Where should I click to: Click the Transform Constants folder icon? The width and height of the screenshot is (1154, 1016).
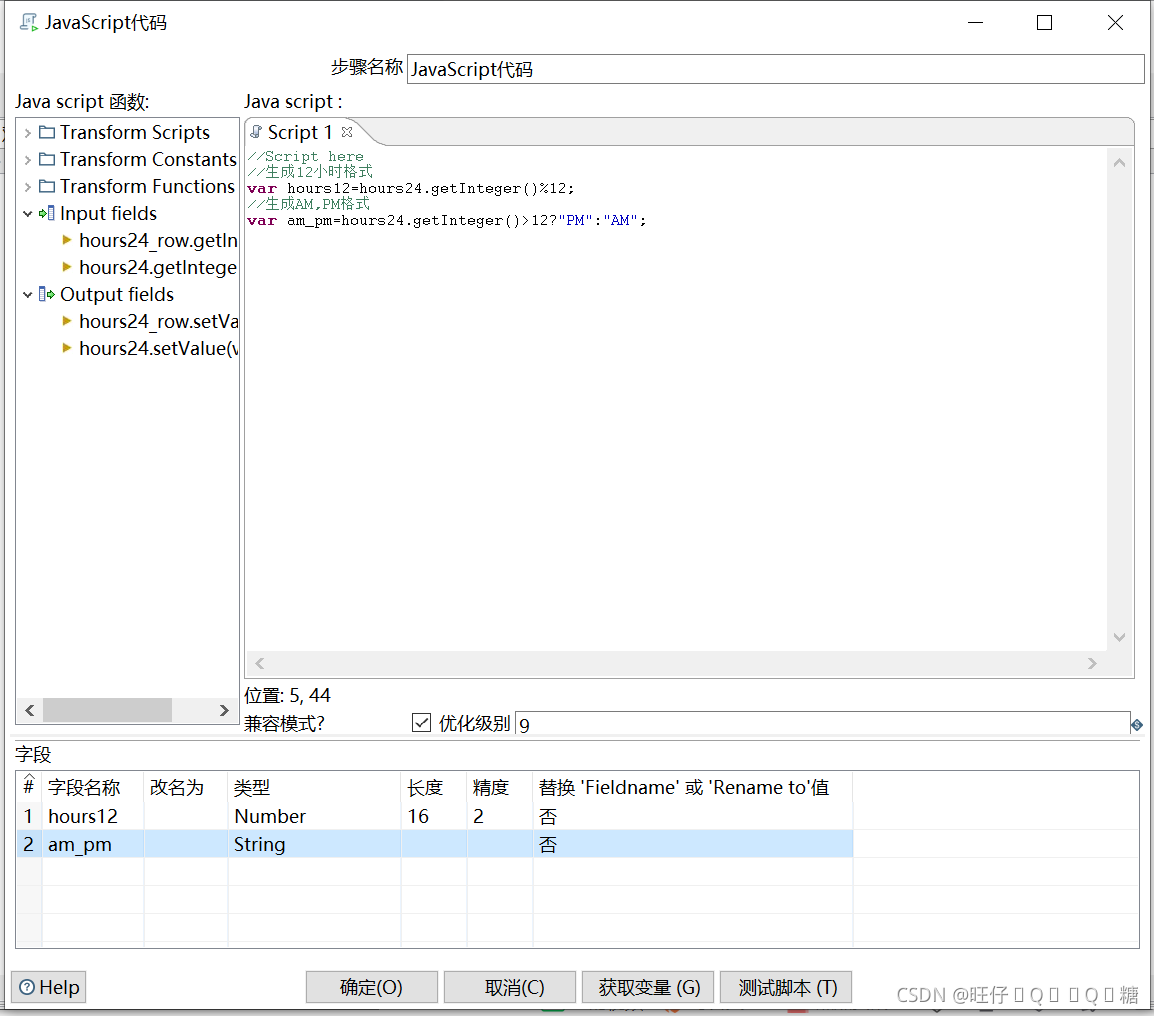[47, 160]
